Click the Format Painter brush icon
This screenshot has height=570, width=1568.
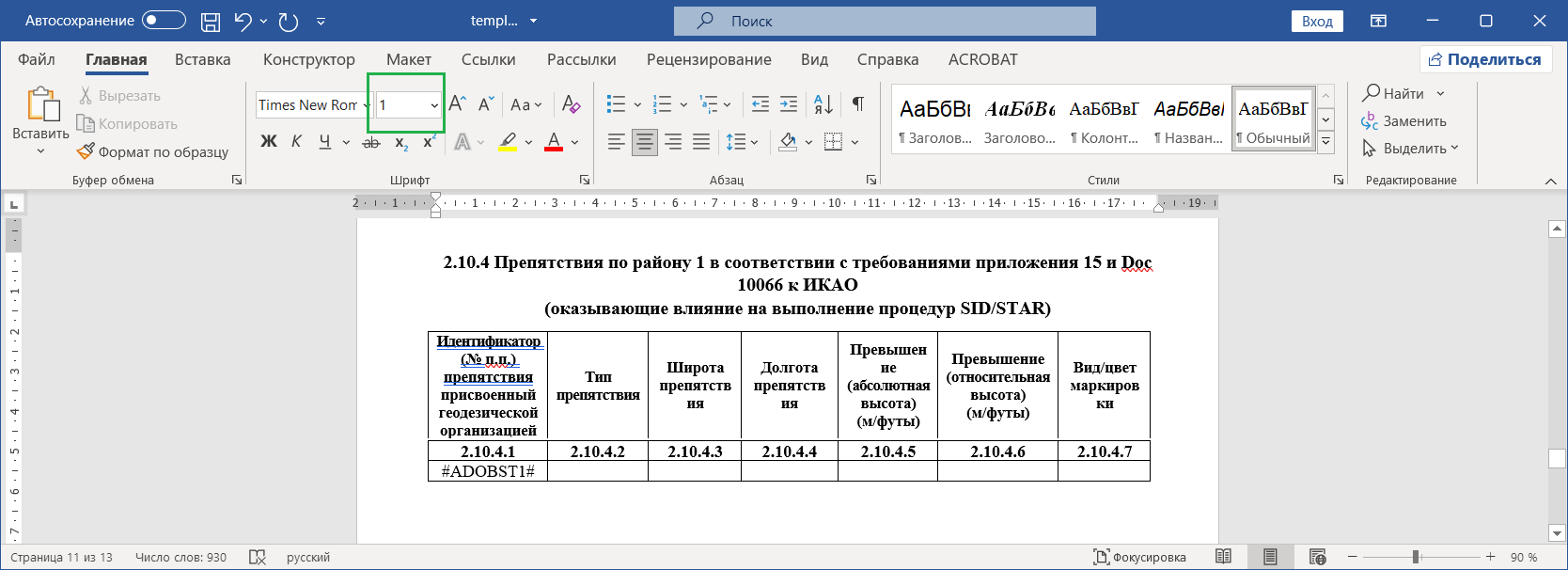click(86, 151)
